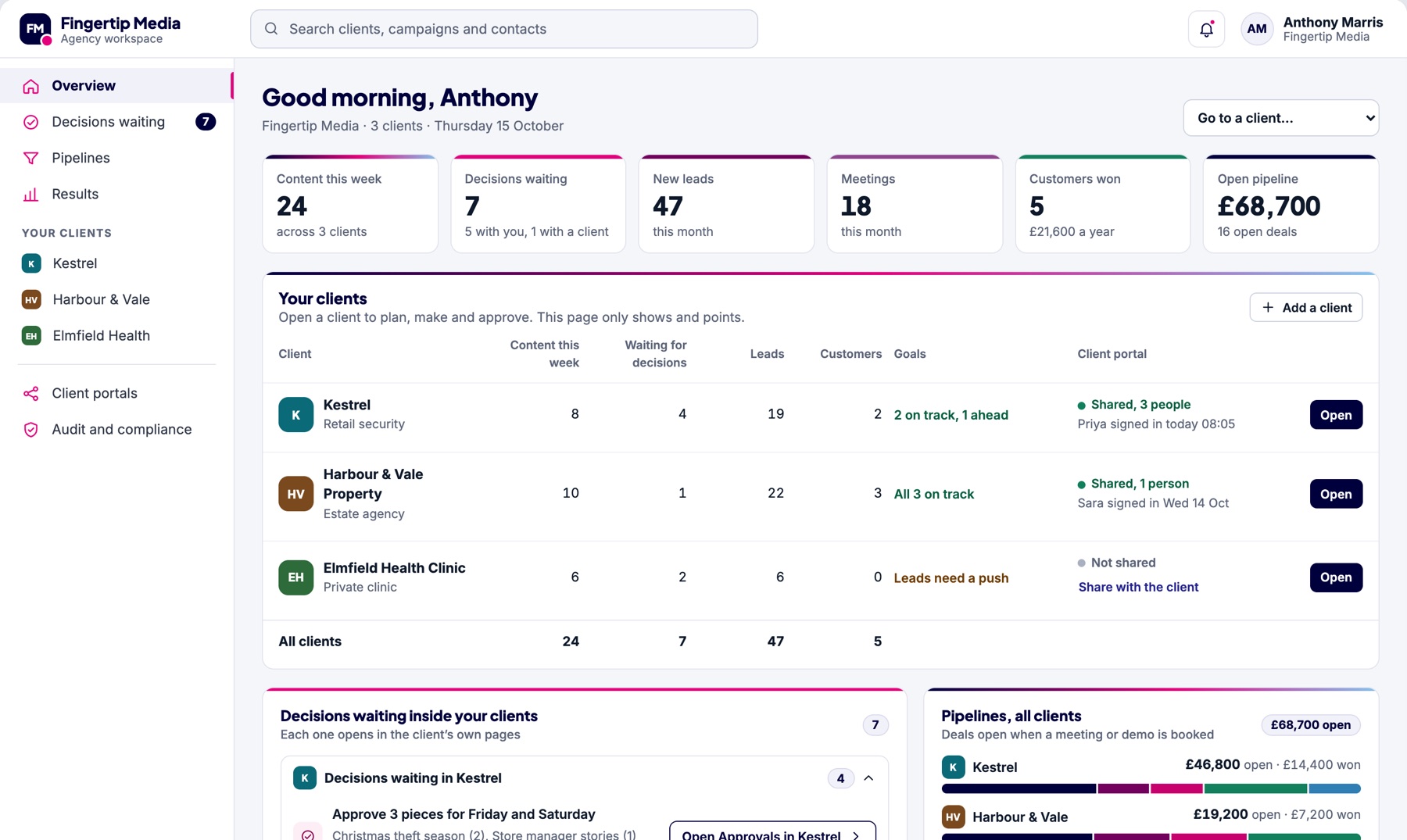
Task: Open the notifications bell
Action: (x=1206, y=29)
